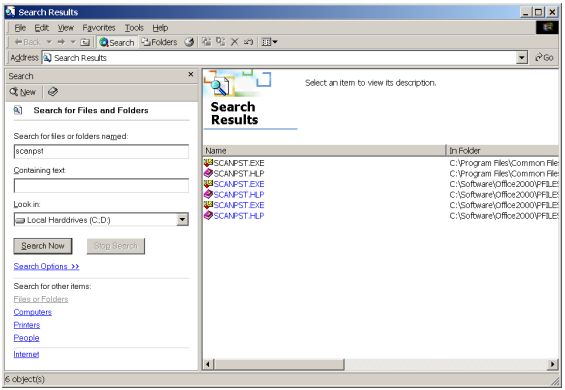Screen dimensions: 565x390
Task: Click the Files or Folders link
Action: [41, 299]
